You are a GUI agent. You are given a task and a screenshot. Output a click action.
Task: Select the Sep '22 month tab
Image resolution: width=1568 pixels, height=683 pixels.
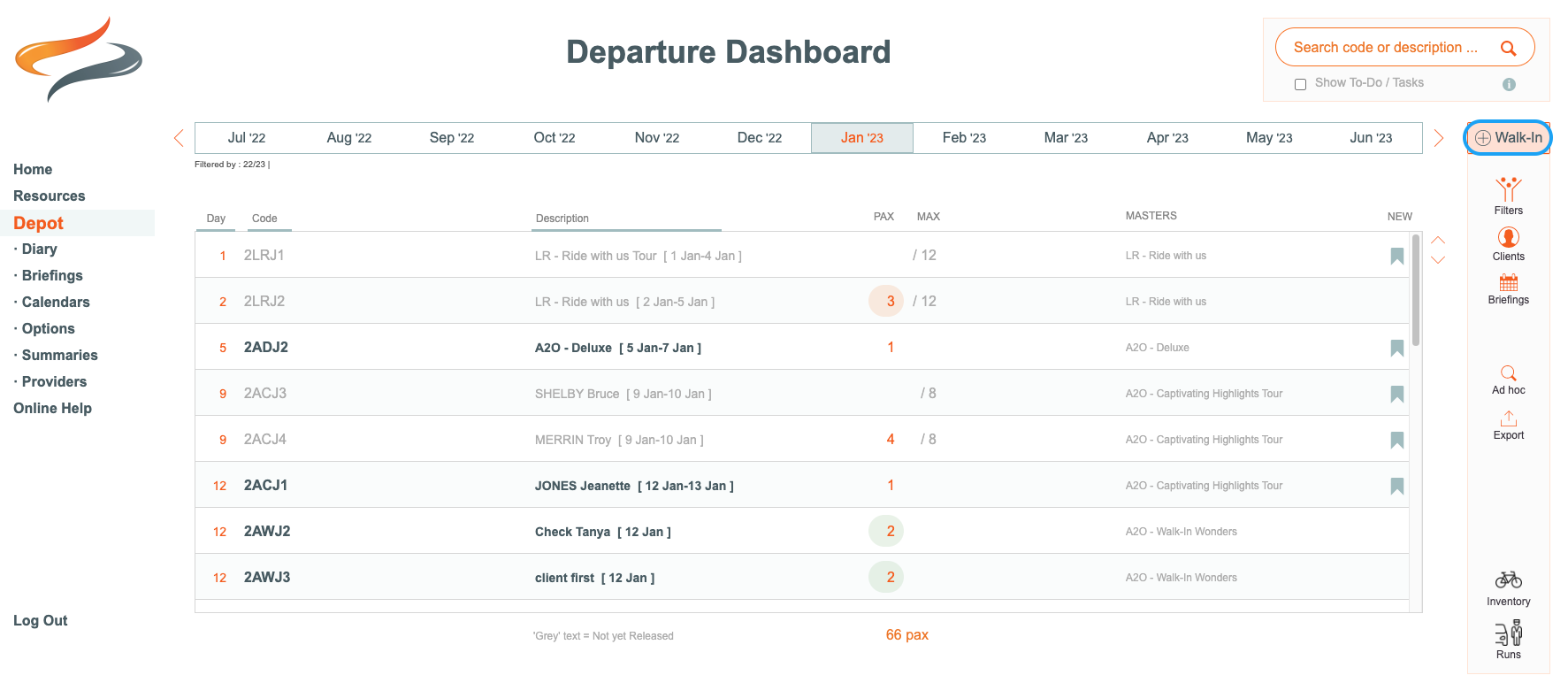pyautogui.click(x=452, y=138)
